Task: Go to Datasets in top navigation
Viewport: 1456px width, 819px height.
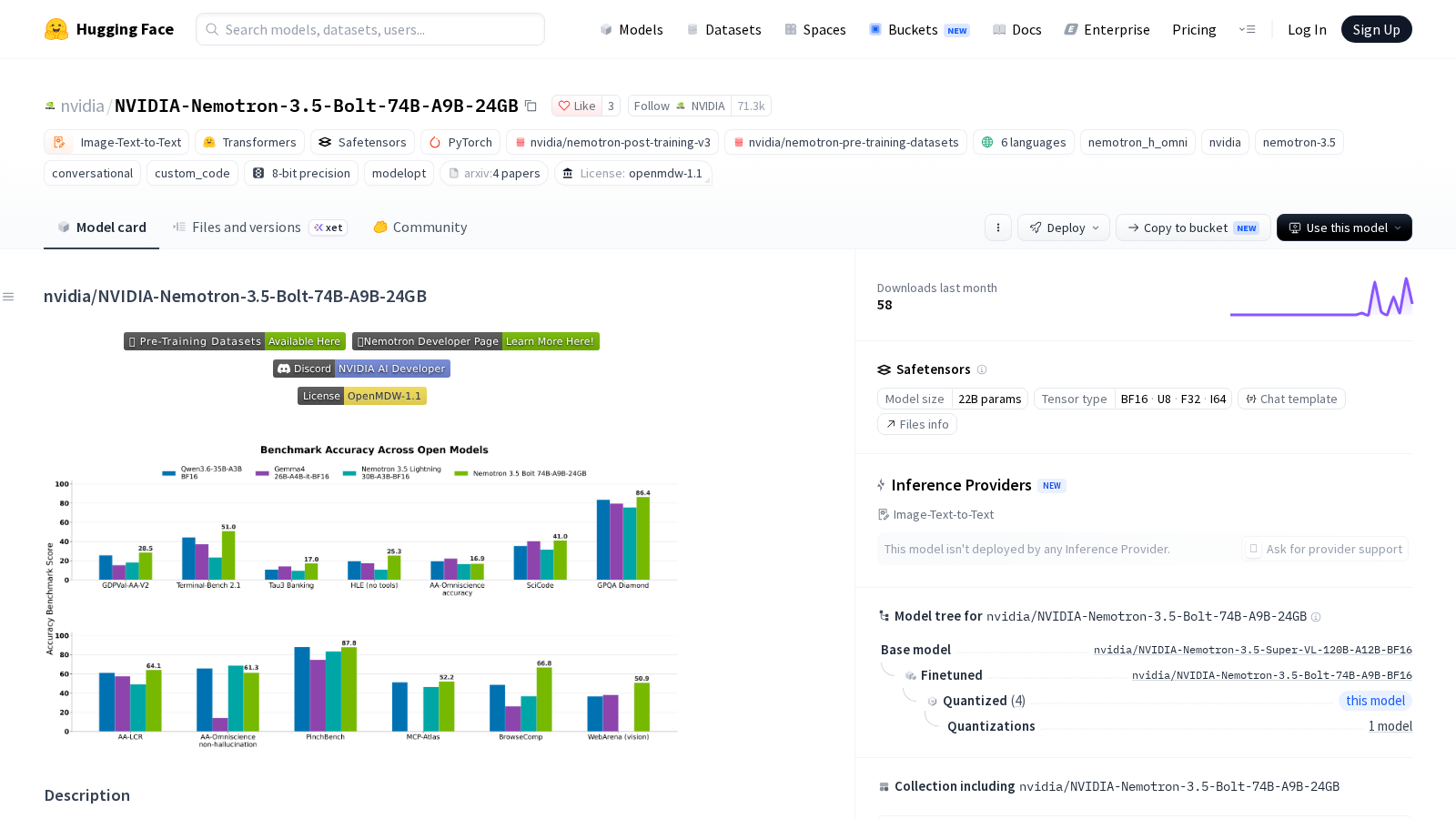Action: pos(723,29)
